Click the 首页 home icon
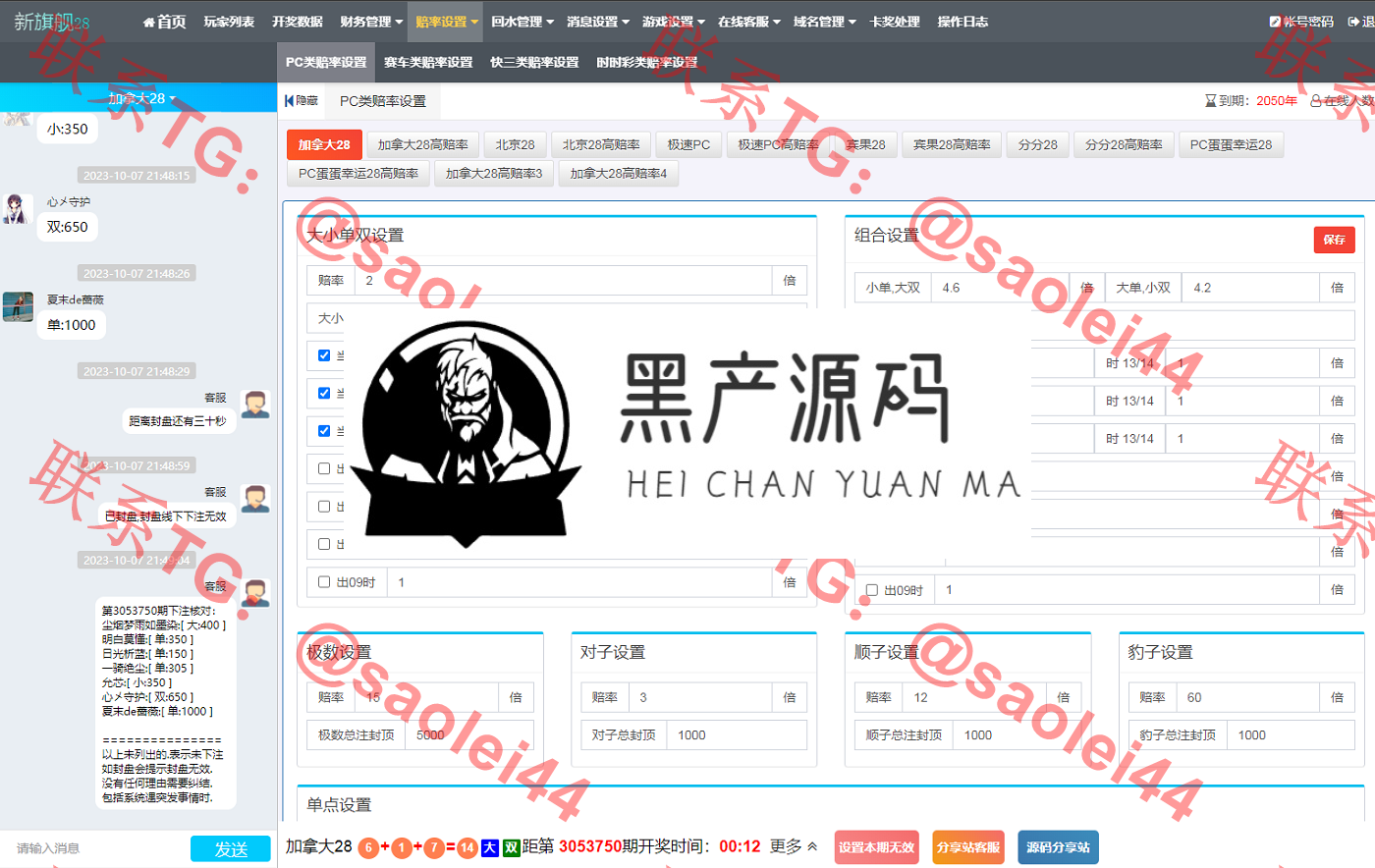This screenshot has width=1375, height=868. point(148,22)
